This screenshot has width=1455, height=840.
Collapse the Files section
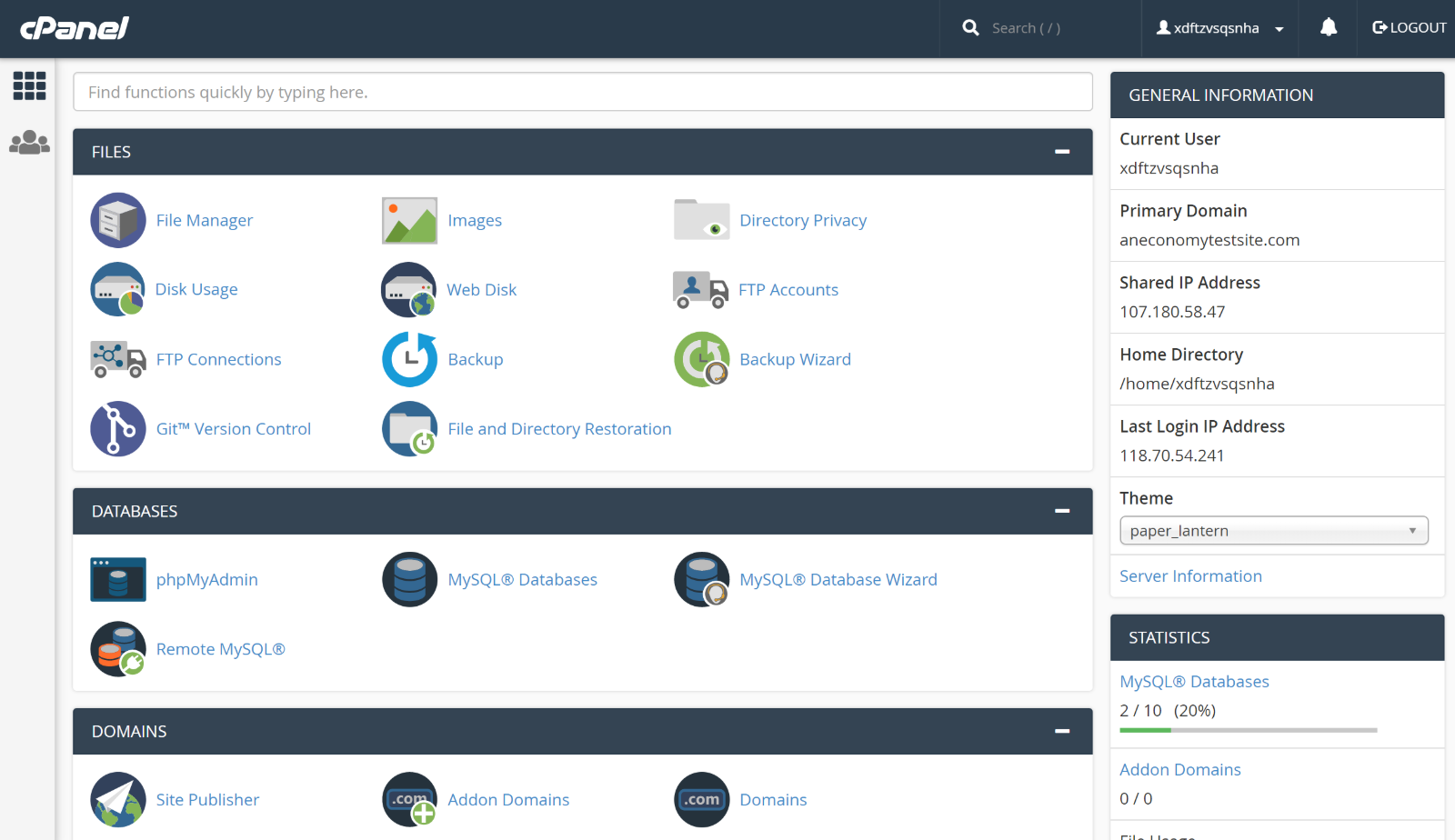point(1062,152)
